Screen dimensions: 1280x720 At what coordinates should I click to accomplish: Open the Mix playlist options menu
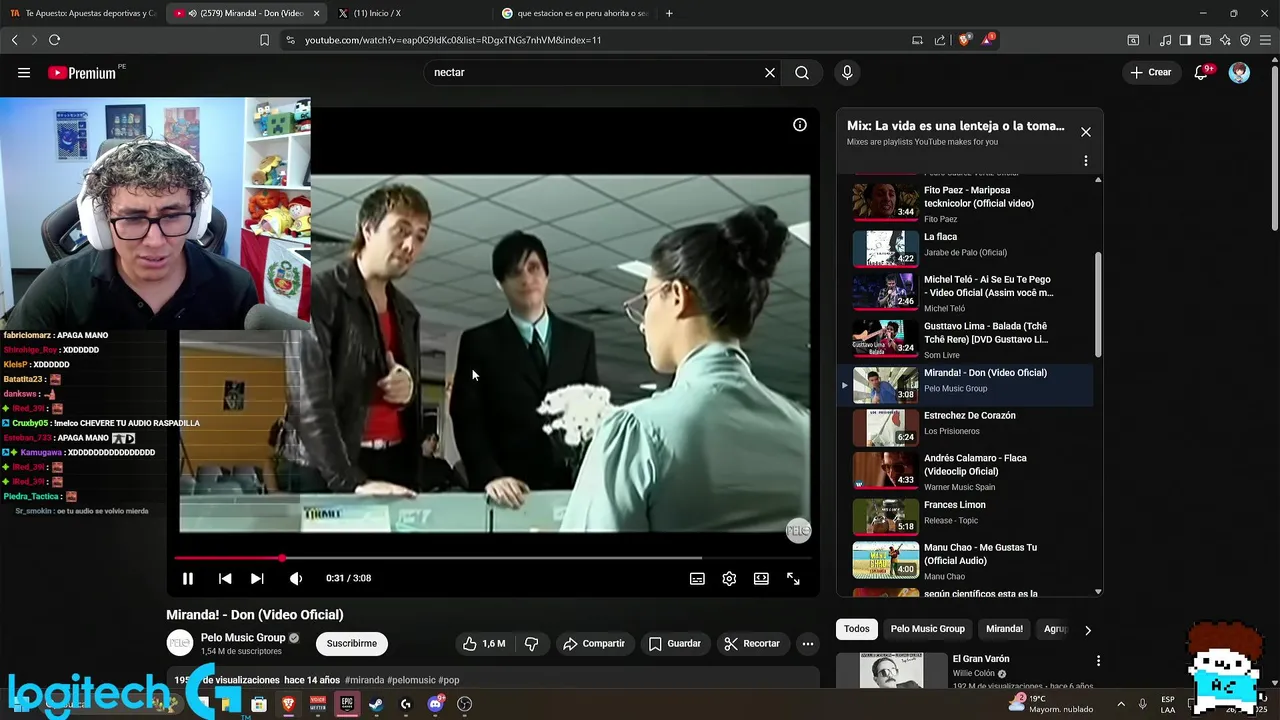[1086, 161]
